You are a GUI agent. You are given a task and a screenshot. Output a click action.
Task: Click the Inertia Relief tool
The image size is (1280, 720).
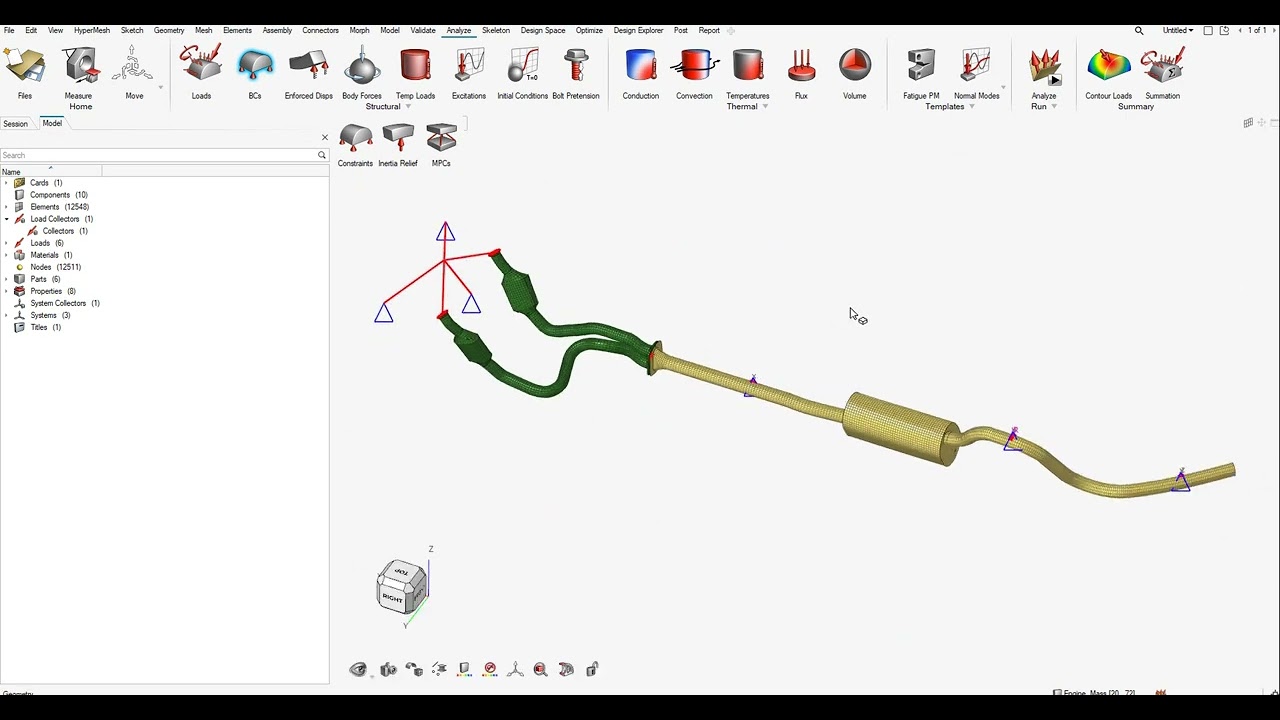click(398, 145)
